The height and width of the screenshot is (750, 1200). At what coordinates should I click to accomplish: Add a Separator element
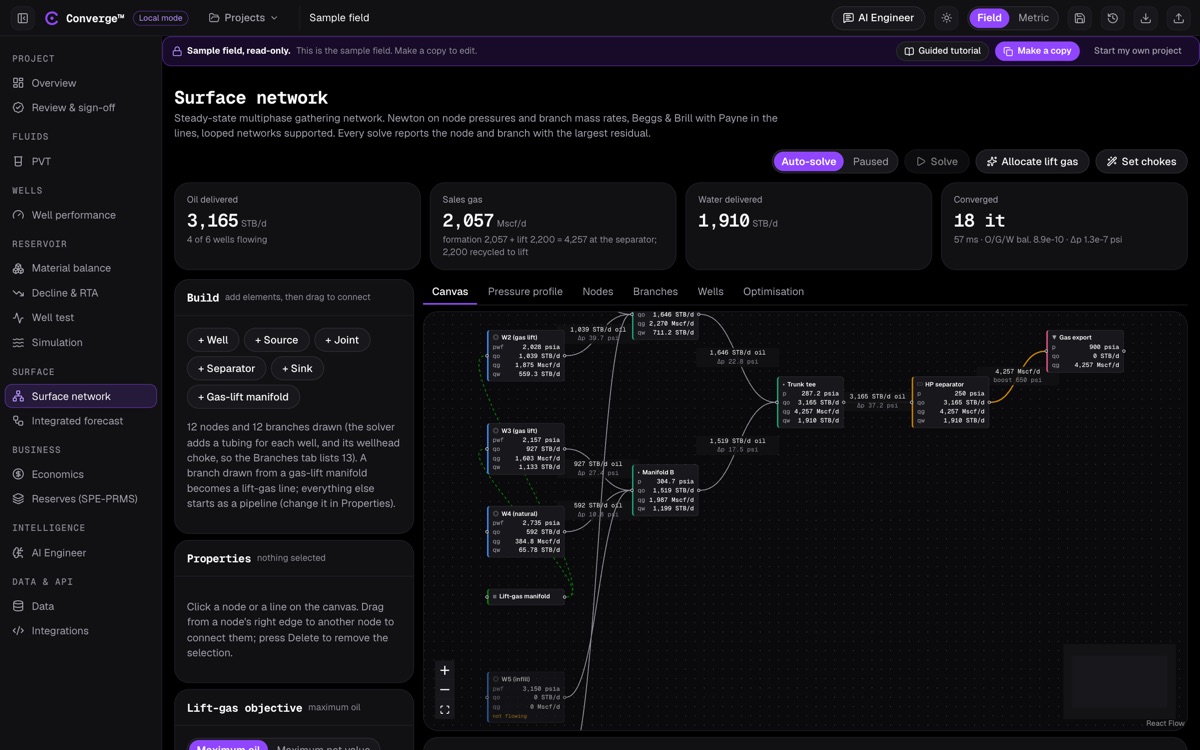[227, 368]
